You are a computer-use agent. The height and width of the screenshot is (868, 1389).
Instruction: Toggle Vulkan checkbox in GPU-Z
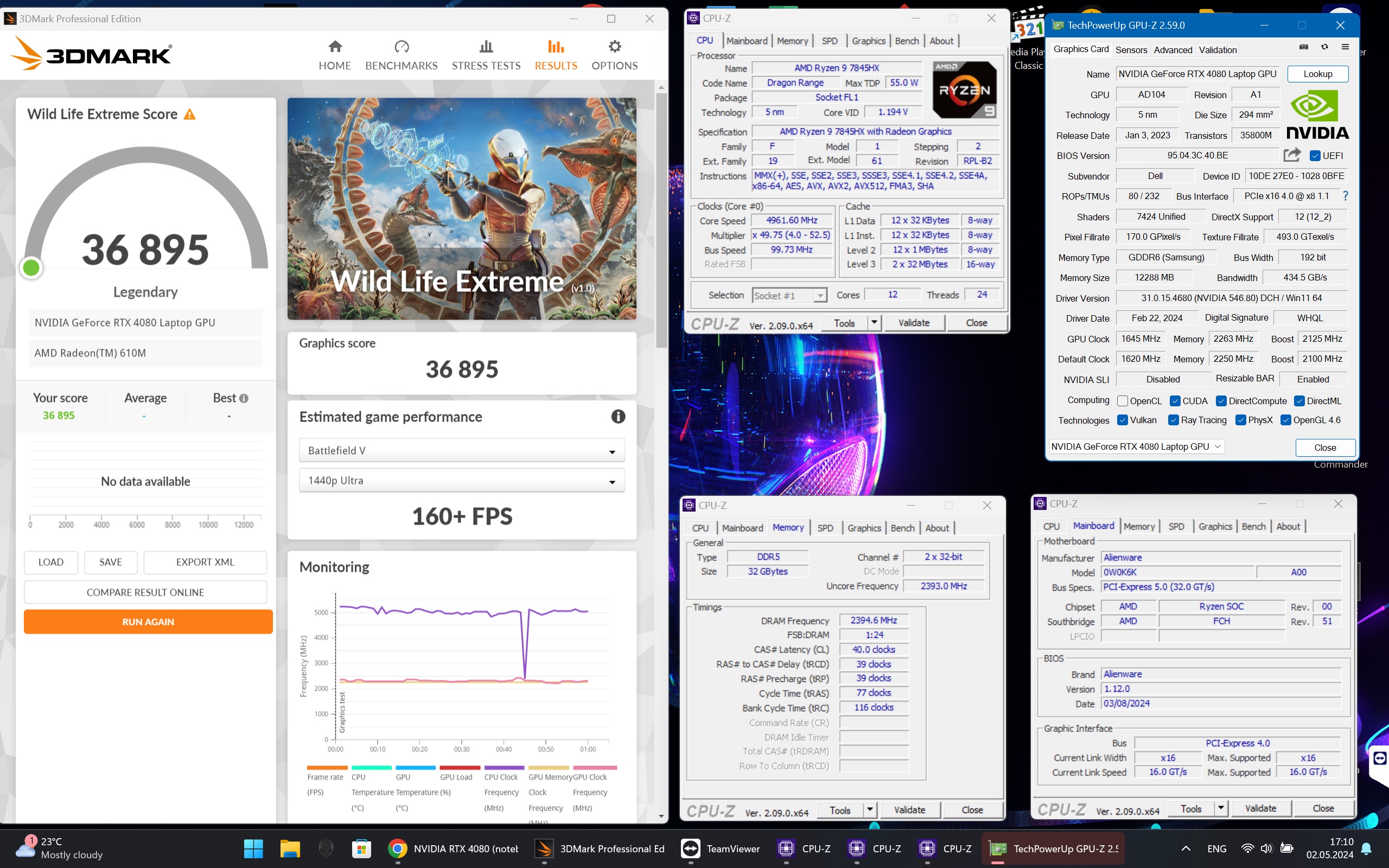[1122, 420]
